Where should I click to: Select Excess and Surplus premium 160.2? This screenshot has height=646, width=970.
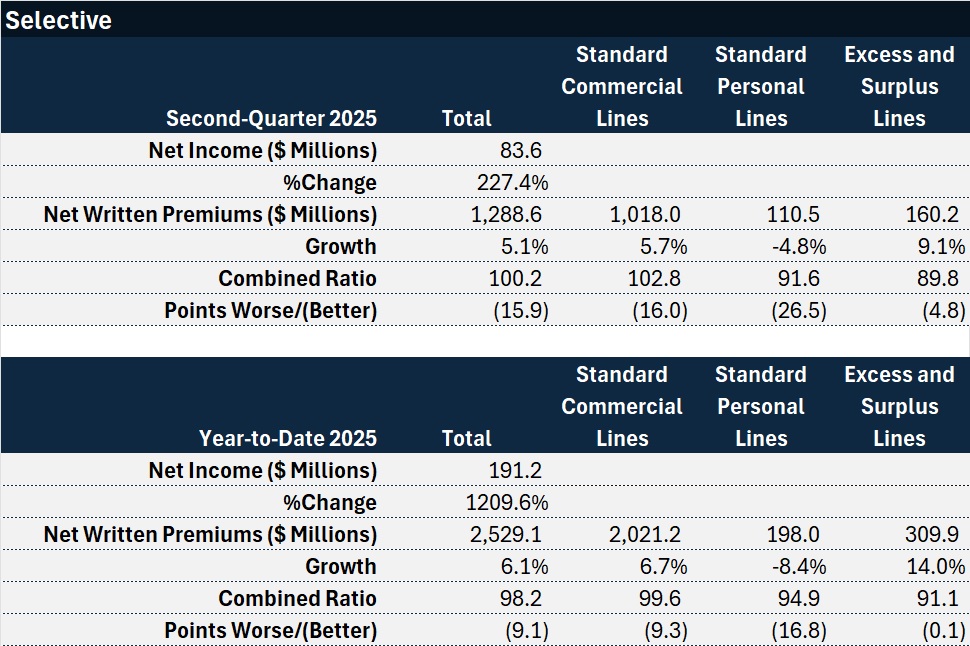(x=931, y=214)
